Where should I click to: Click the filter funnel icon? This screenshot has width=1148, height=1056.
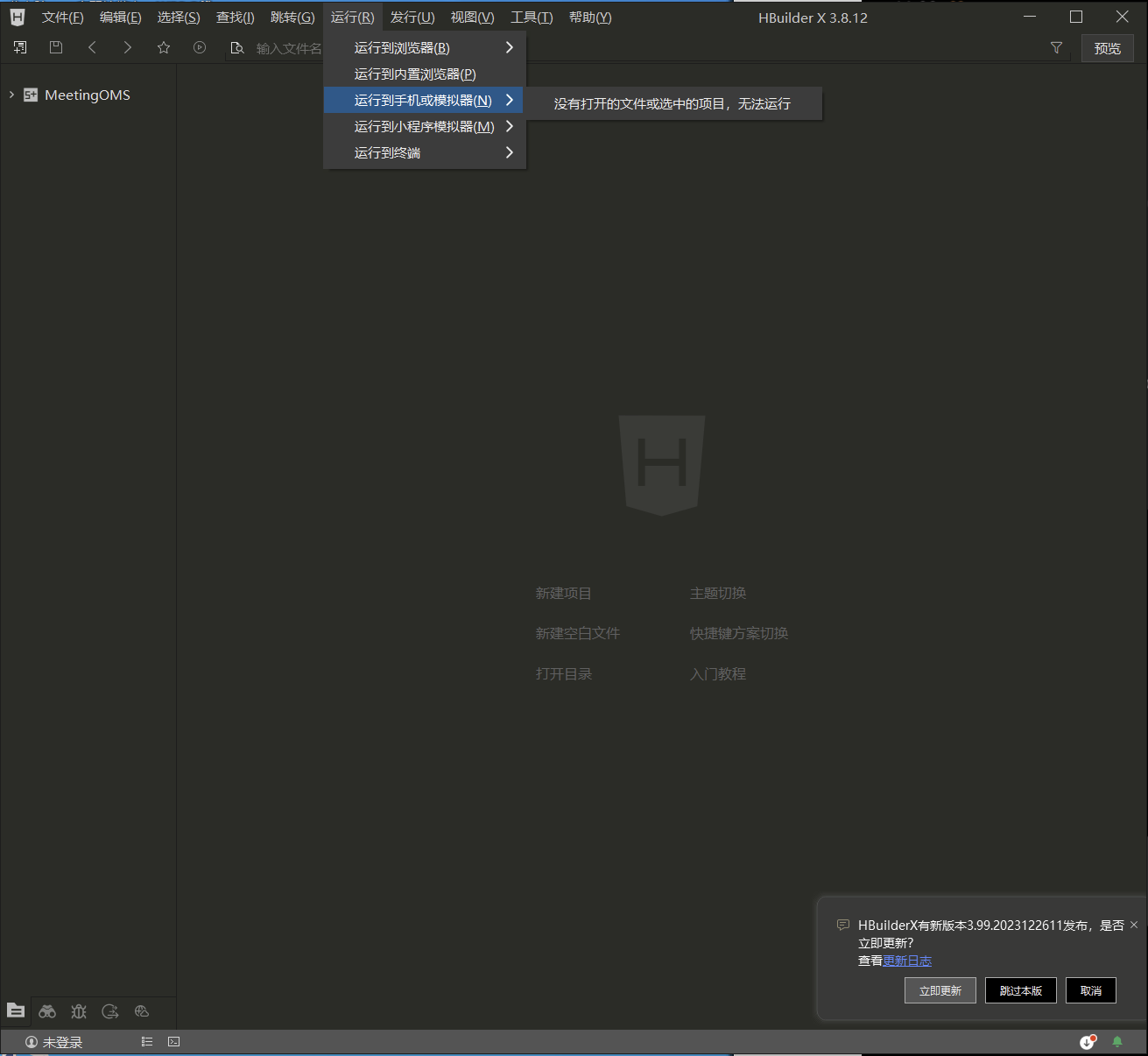pyautogui.click(x=1056, y=48)
